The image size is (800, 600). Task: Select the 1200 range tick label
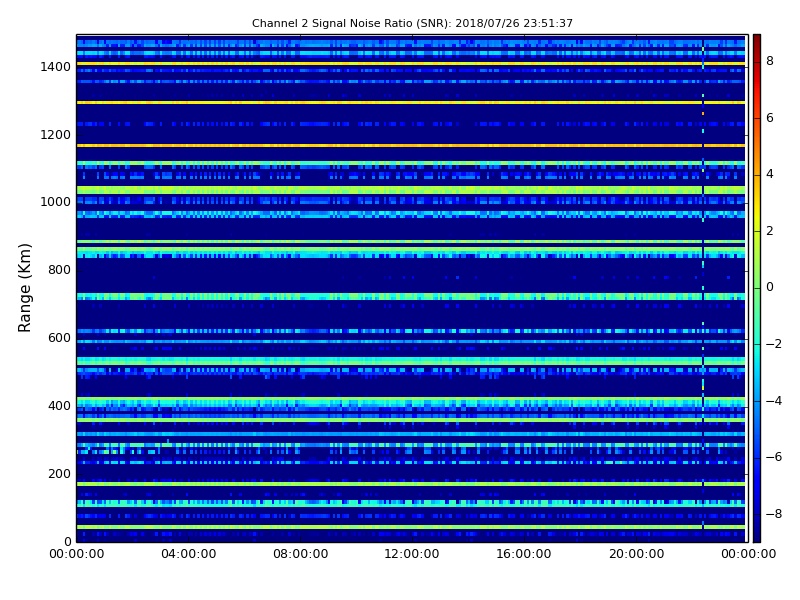tap(55, 135)
